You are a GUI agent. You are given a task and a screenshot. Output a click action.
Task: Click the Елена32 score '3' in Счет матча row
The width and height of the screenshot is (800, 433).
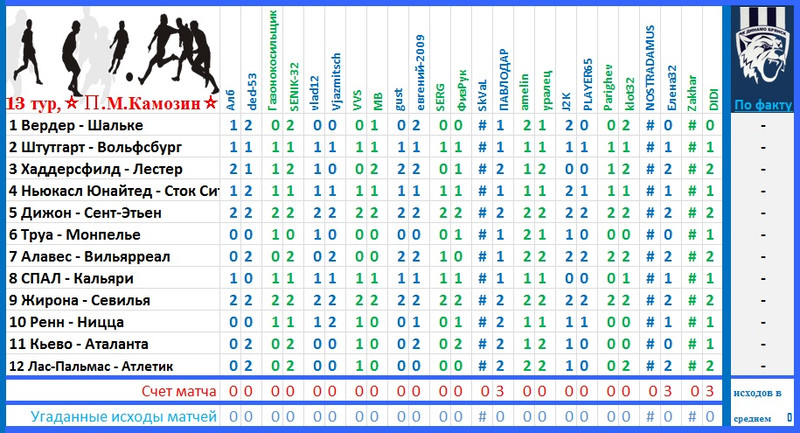[x=668, y=392]
